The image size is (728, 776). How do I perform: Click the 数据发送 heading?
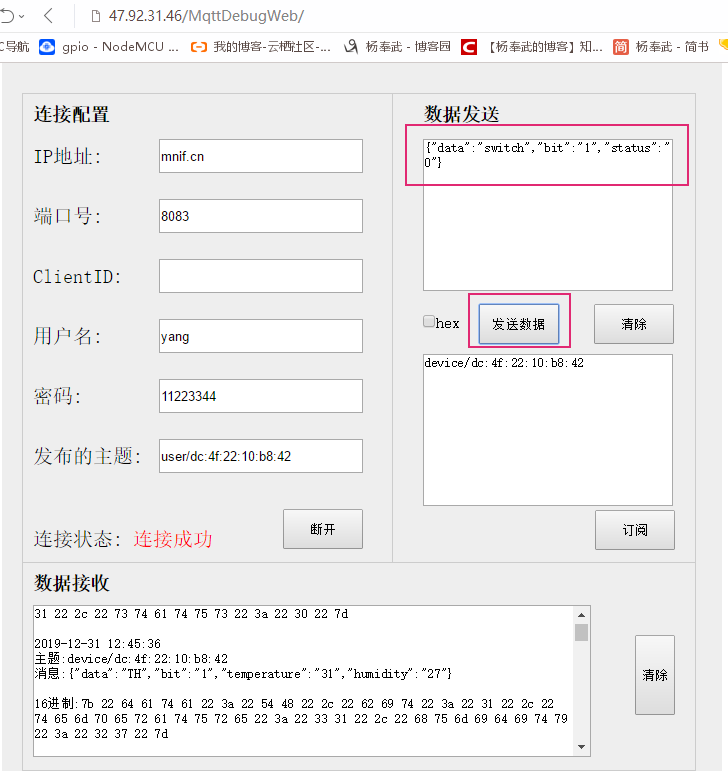click(462, 114)
